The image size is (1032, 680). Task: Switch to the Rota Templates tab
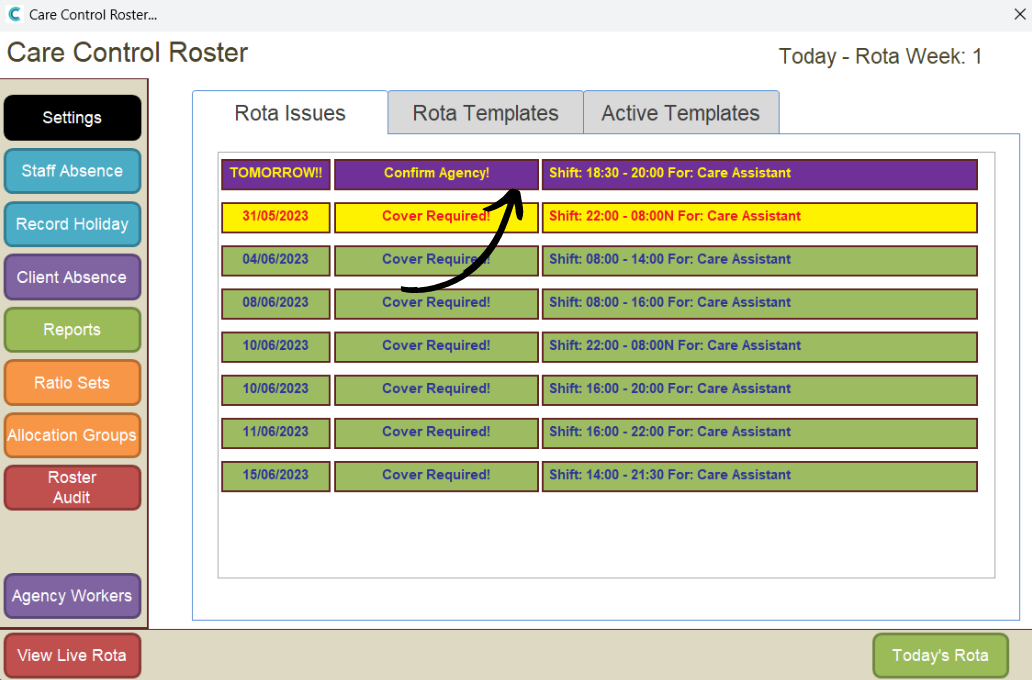tap(486, 113)
